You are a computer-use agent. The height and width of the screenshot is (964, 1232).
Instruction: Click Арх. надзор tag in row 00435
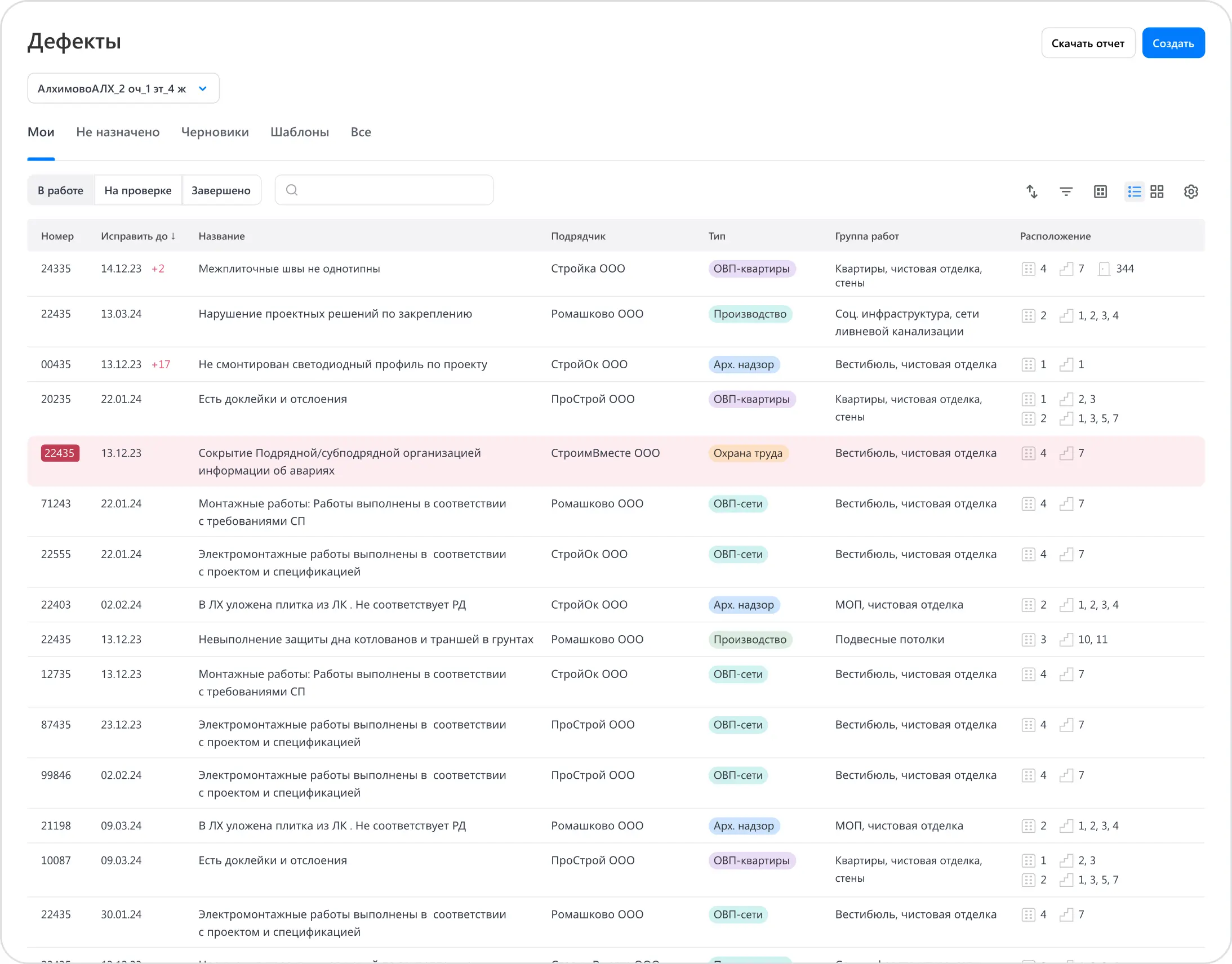coord(744,365)
